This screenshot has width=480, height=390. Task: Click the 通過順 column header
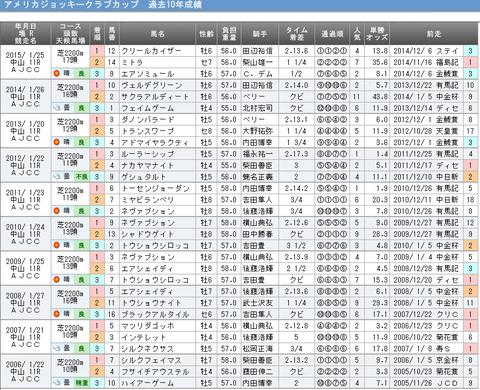332,34
